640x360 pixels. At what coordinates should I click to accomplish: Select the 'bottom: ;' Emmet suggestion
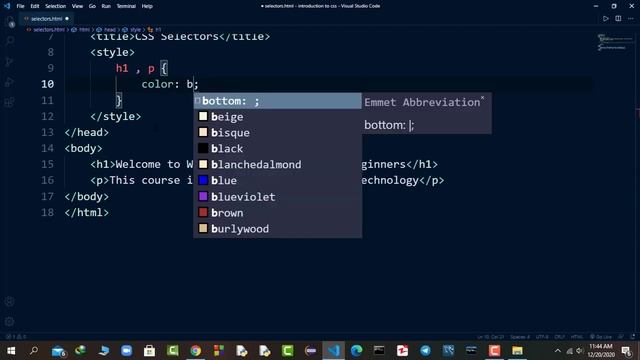278,101
